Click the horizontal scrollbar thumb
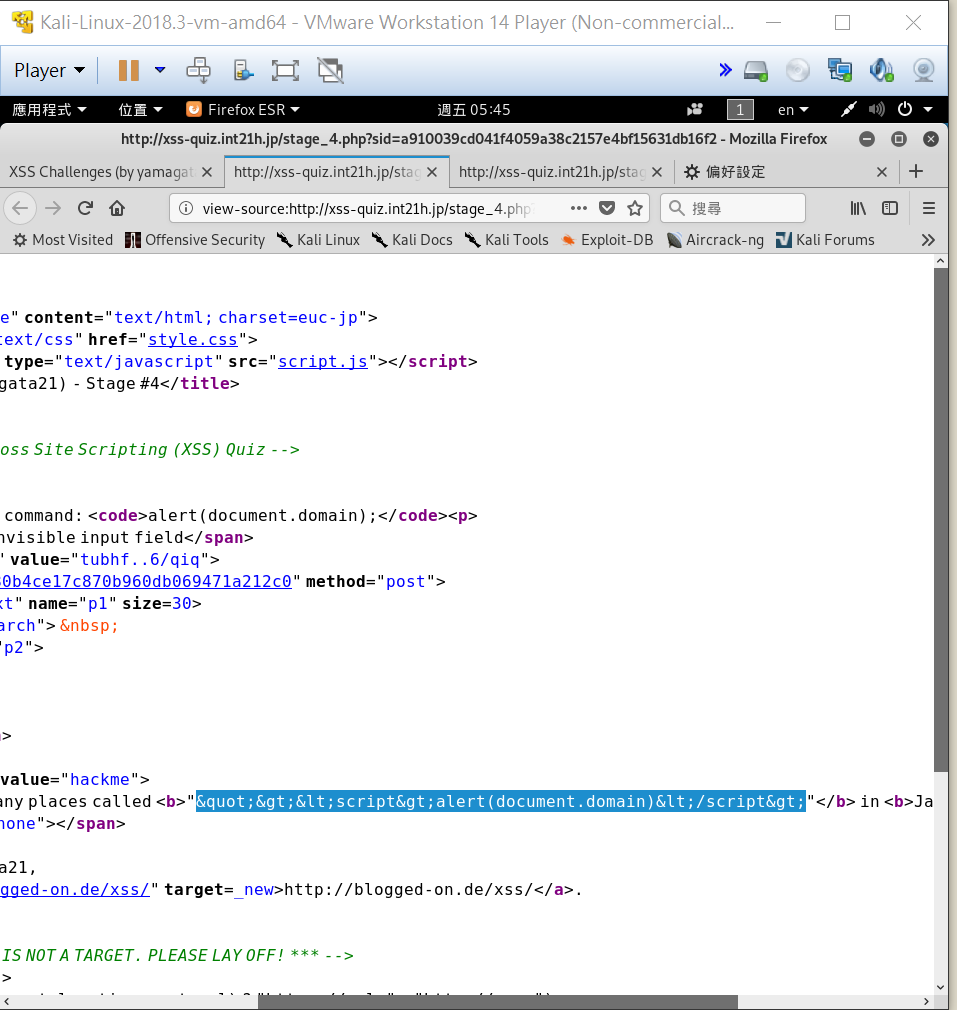 [498, 1002]
